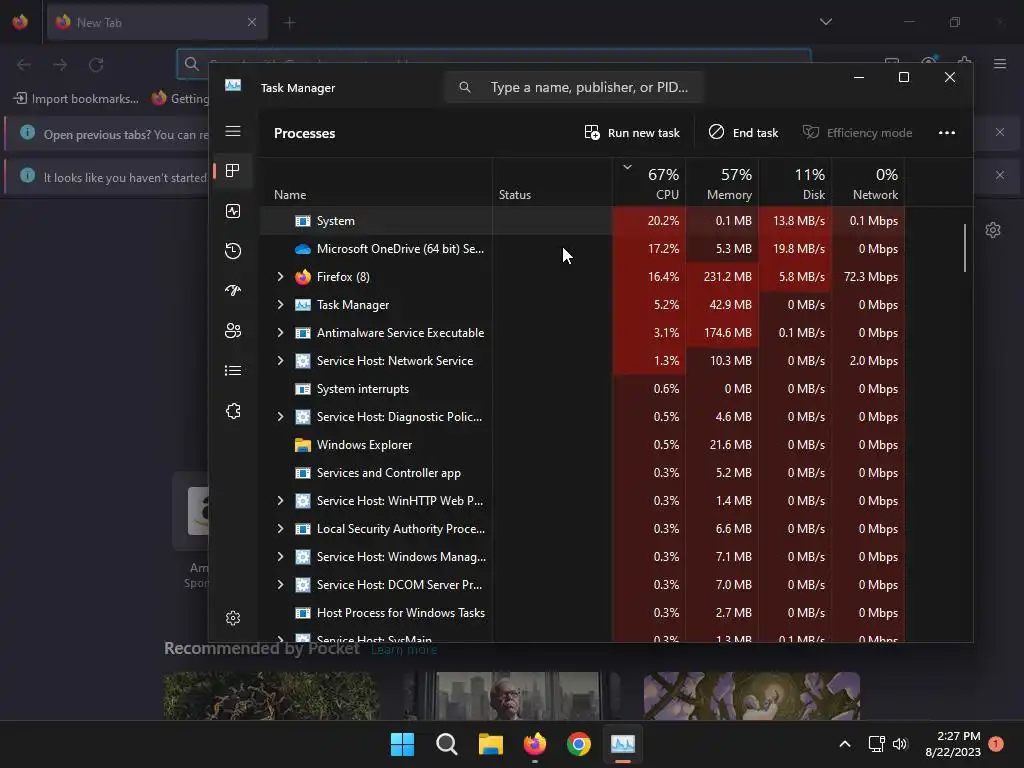Select Host Process for Windows Tasks row
The width and height of the screenshot is (1024, 768).
coord(582,613)
